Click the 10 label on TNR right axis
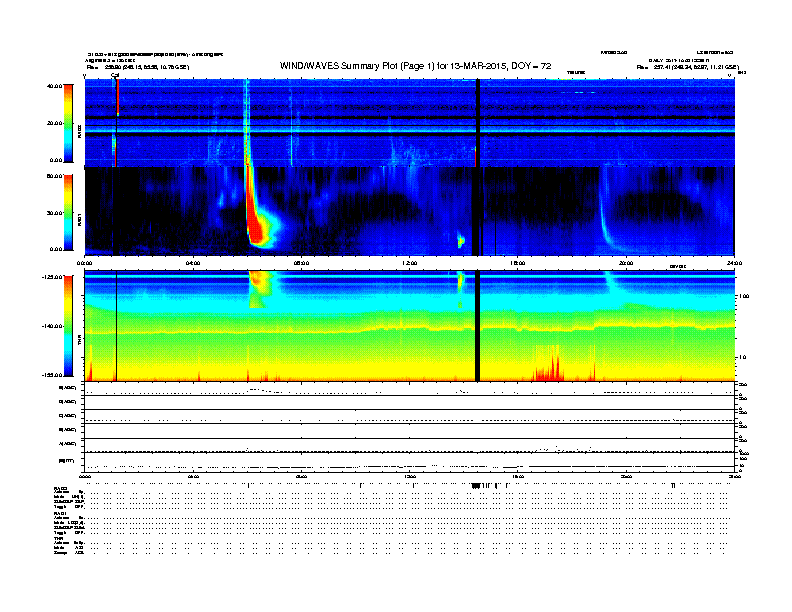Image resolution: width=792 pixels, height=612 pixels. (x=742, y=357)
